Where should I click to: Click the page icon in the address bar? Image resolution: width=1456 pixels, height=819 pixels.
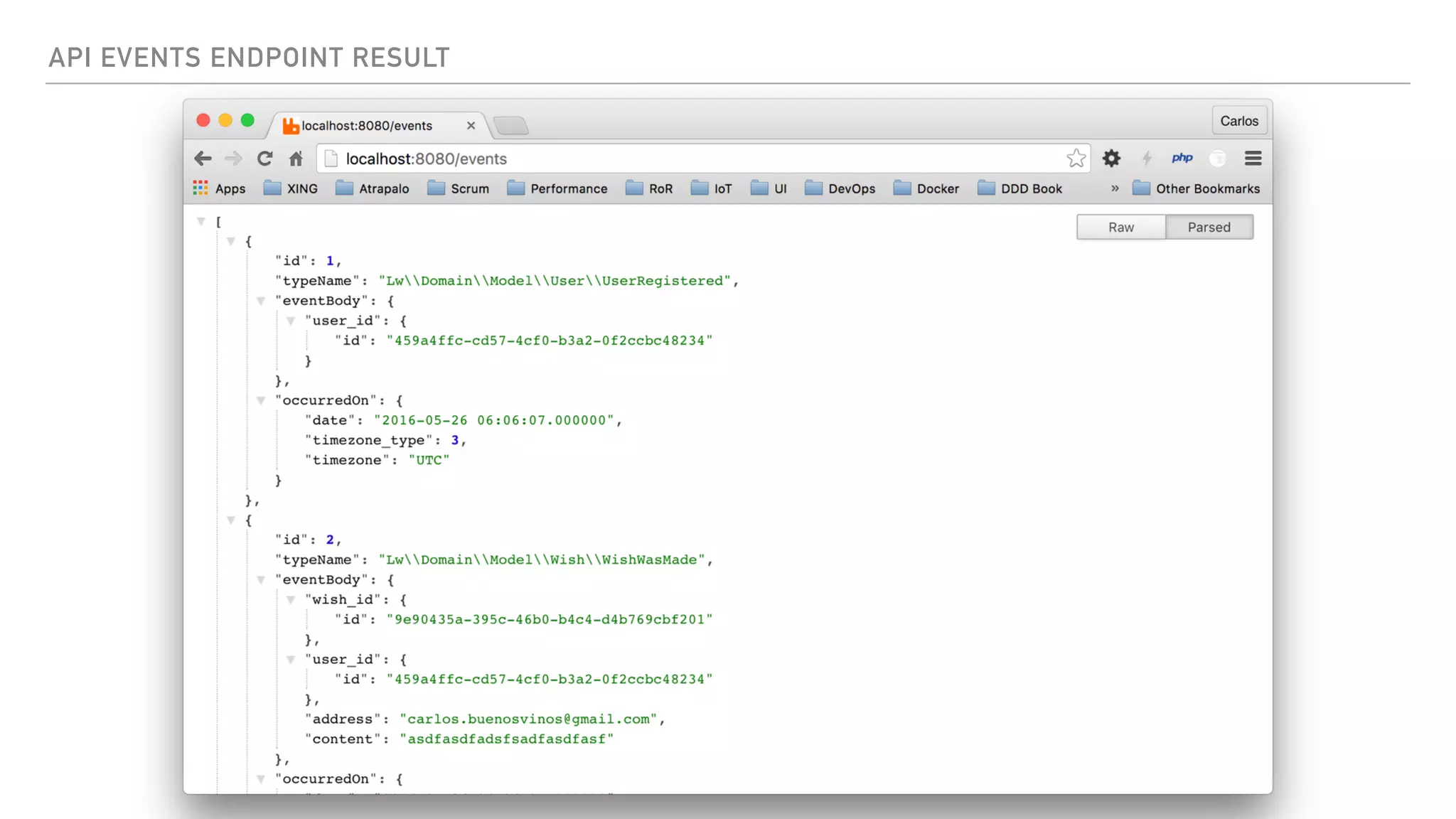[x=331, y=159]
